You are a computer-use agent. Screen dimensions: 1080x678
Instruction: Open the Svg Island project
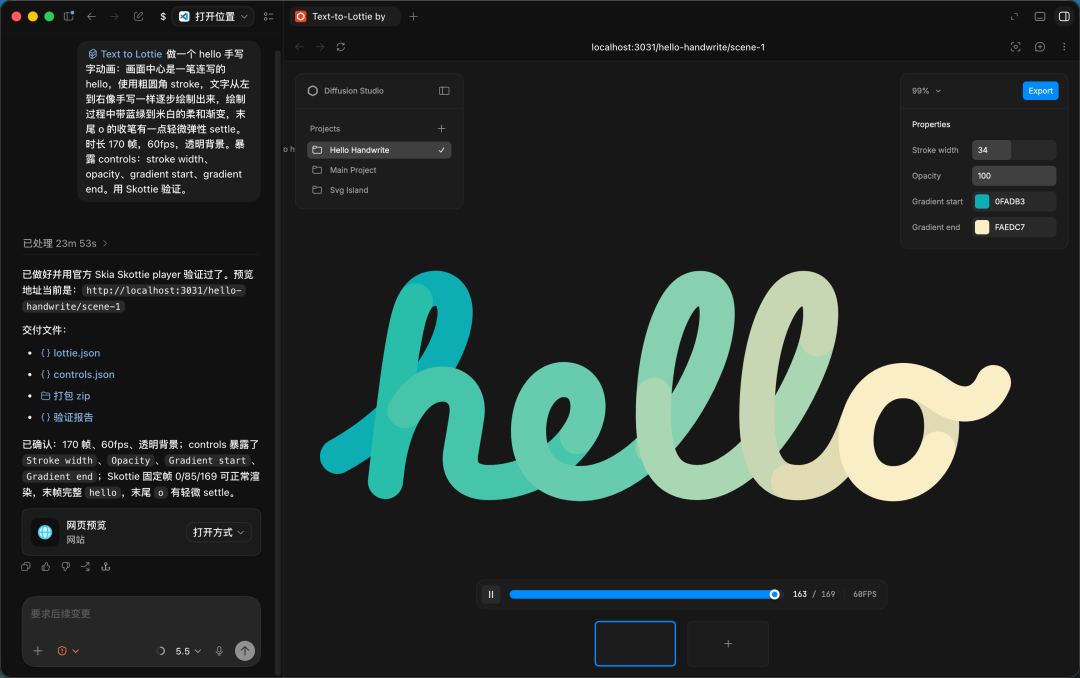pos(379,190)
